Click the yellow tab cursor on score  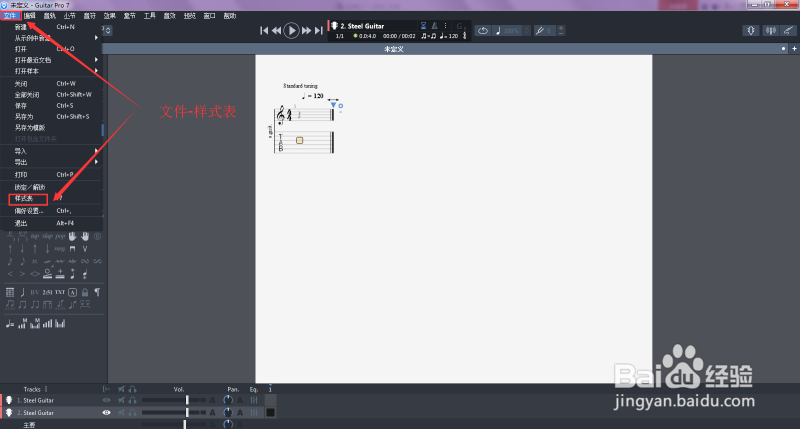[x=299, y=140]
